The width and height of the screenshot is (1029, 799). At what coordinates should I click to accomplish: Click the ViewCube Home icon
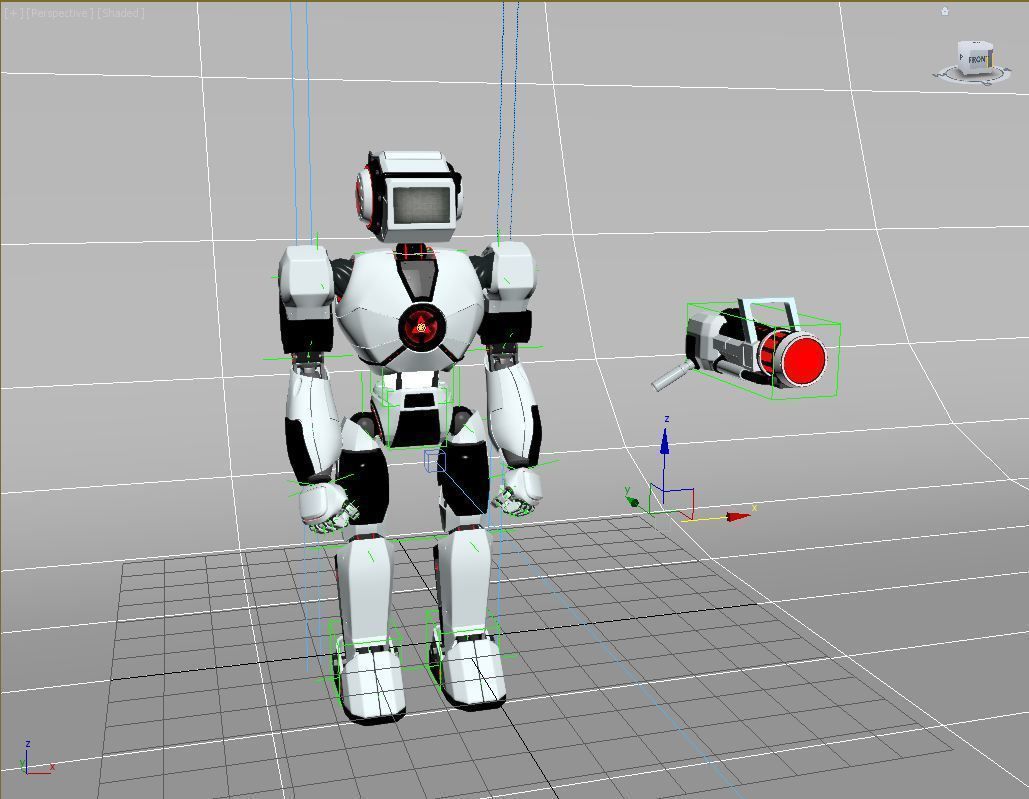944,11
